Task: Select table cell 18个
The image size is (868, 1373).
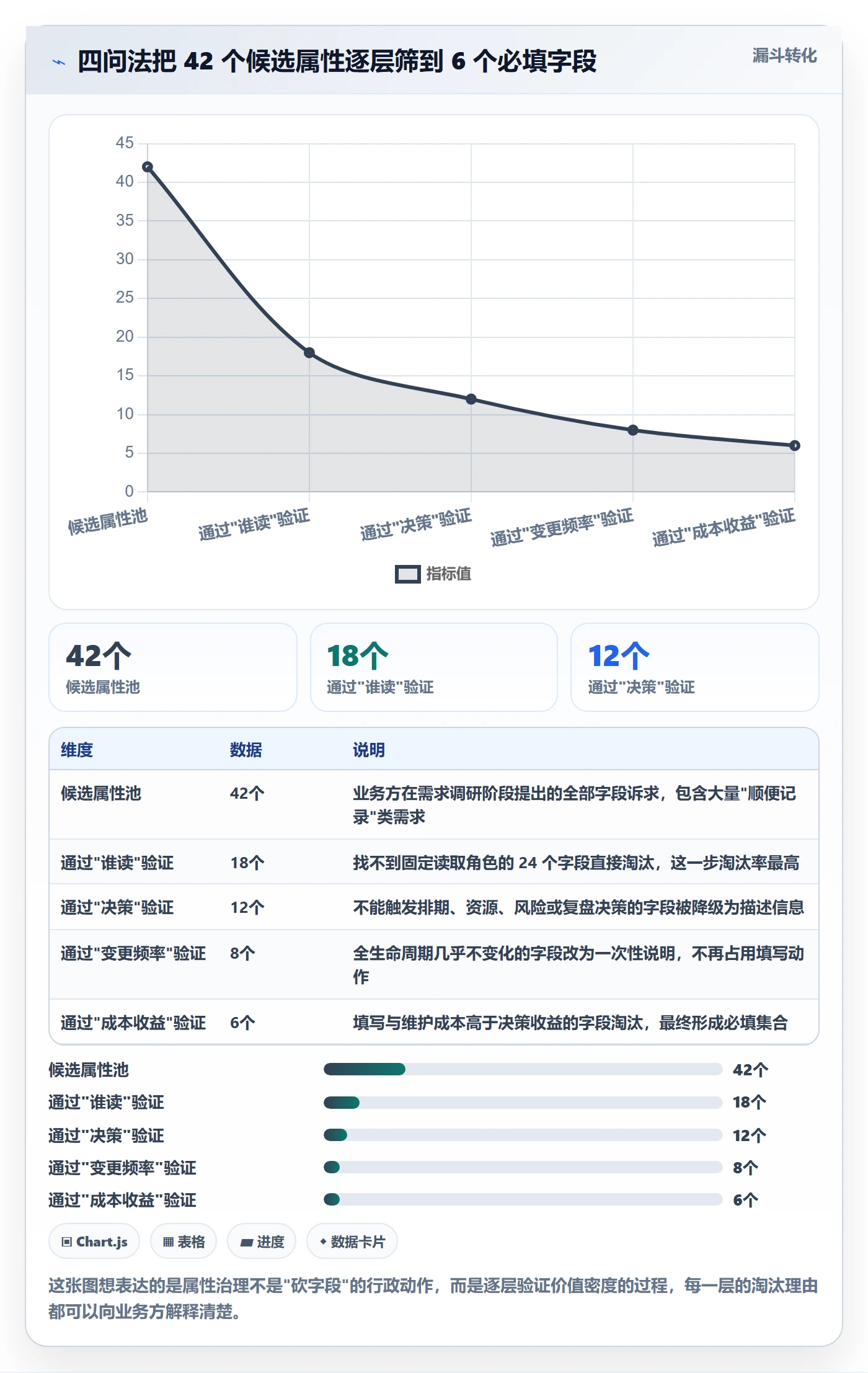Action: pos(247,863)
